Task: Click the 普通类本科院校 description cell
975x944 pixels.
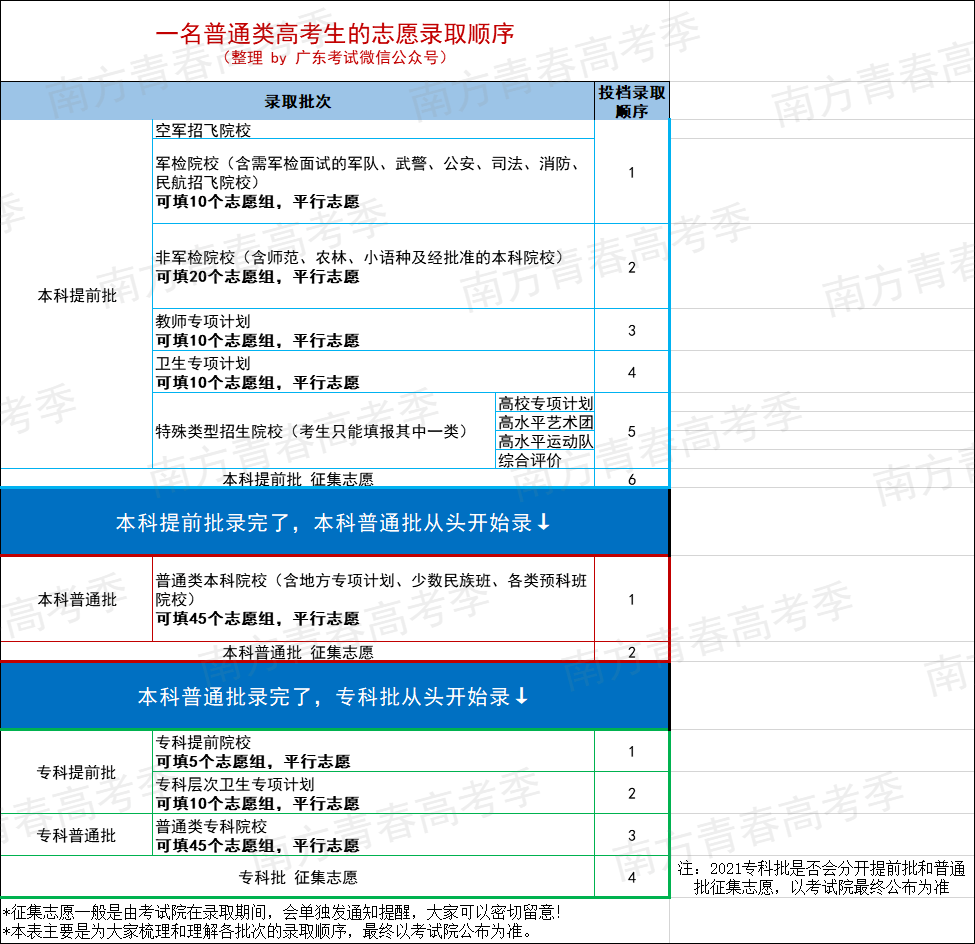Action: tap(373, 599)
